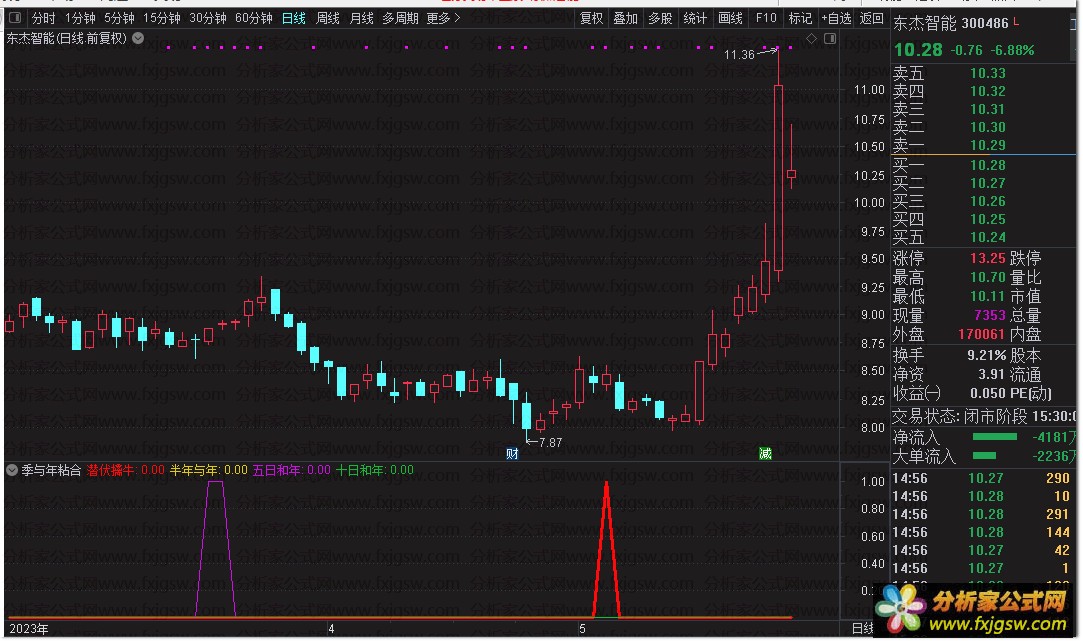Click the 11.36 high price label
This screenshot has width=1083, height=641.
[739, 55]
